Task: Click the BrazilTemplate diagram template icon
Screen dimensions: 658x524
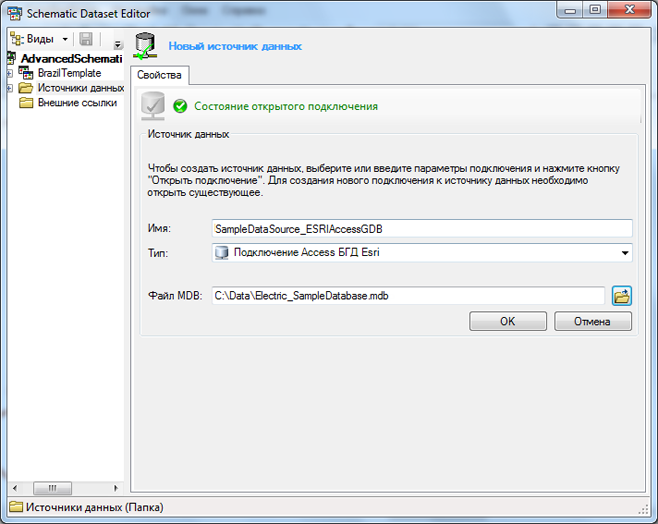Action: click(26, 73)
